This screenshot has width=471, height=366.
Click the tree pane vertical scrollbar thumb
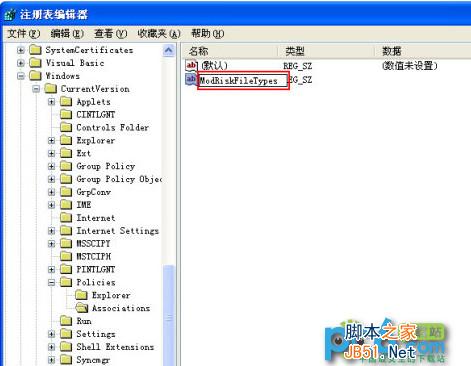pos(169,315)
